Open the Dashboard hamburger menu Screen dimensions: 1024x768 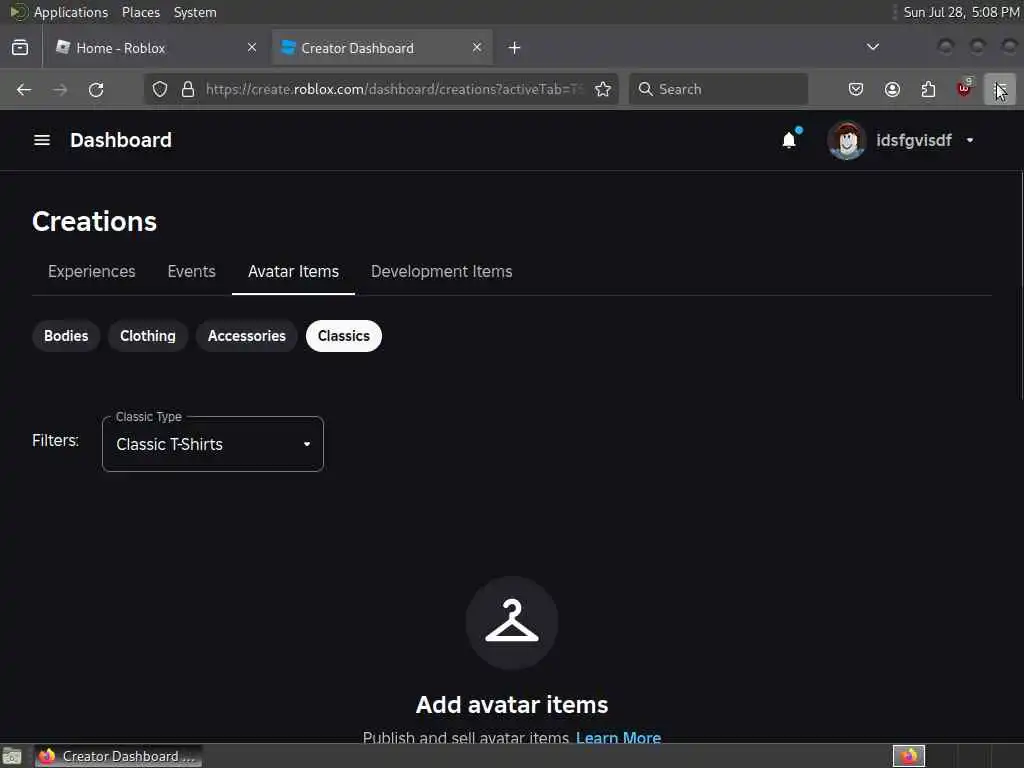pyautogui.click(x=42, y=140)
